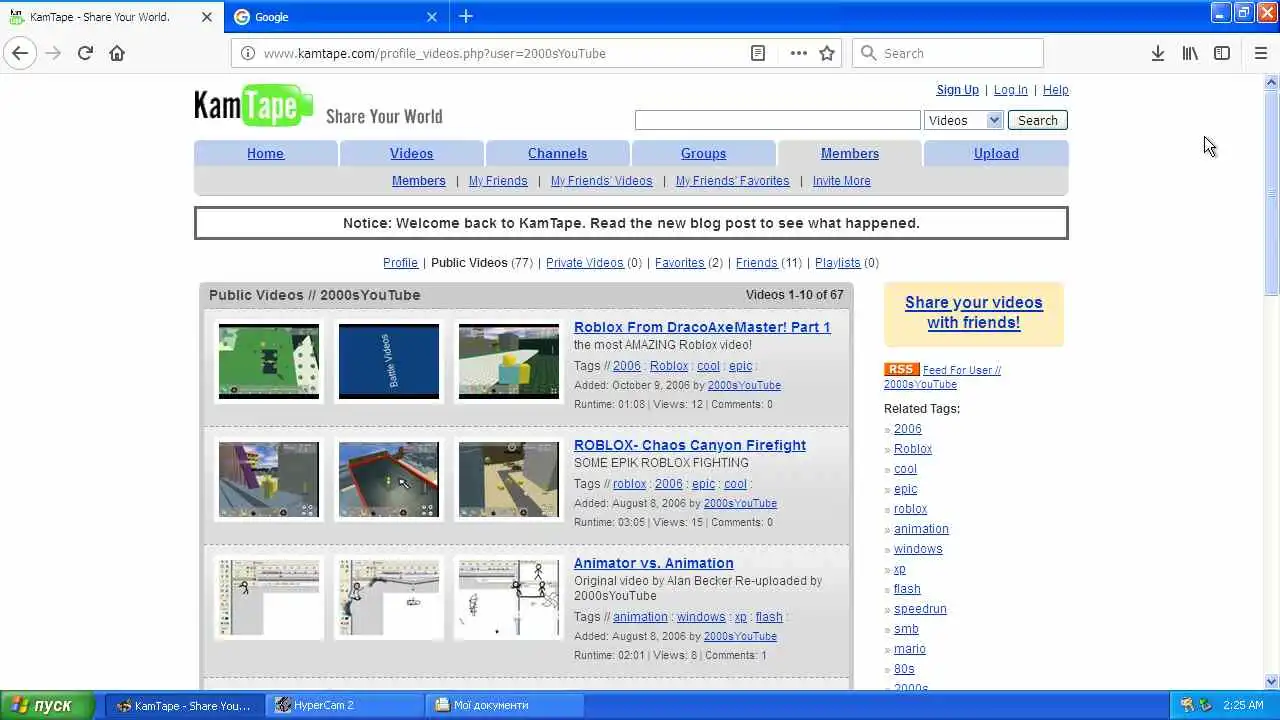This screenshot has height=720, width=1280.
Task: Click the KamTape taskbar button
Action: point(185,705)
